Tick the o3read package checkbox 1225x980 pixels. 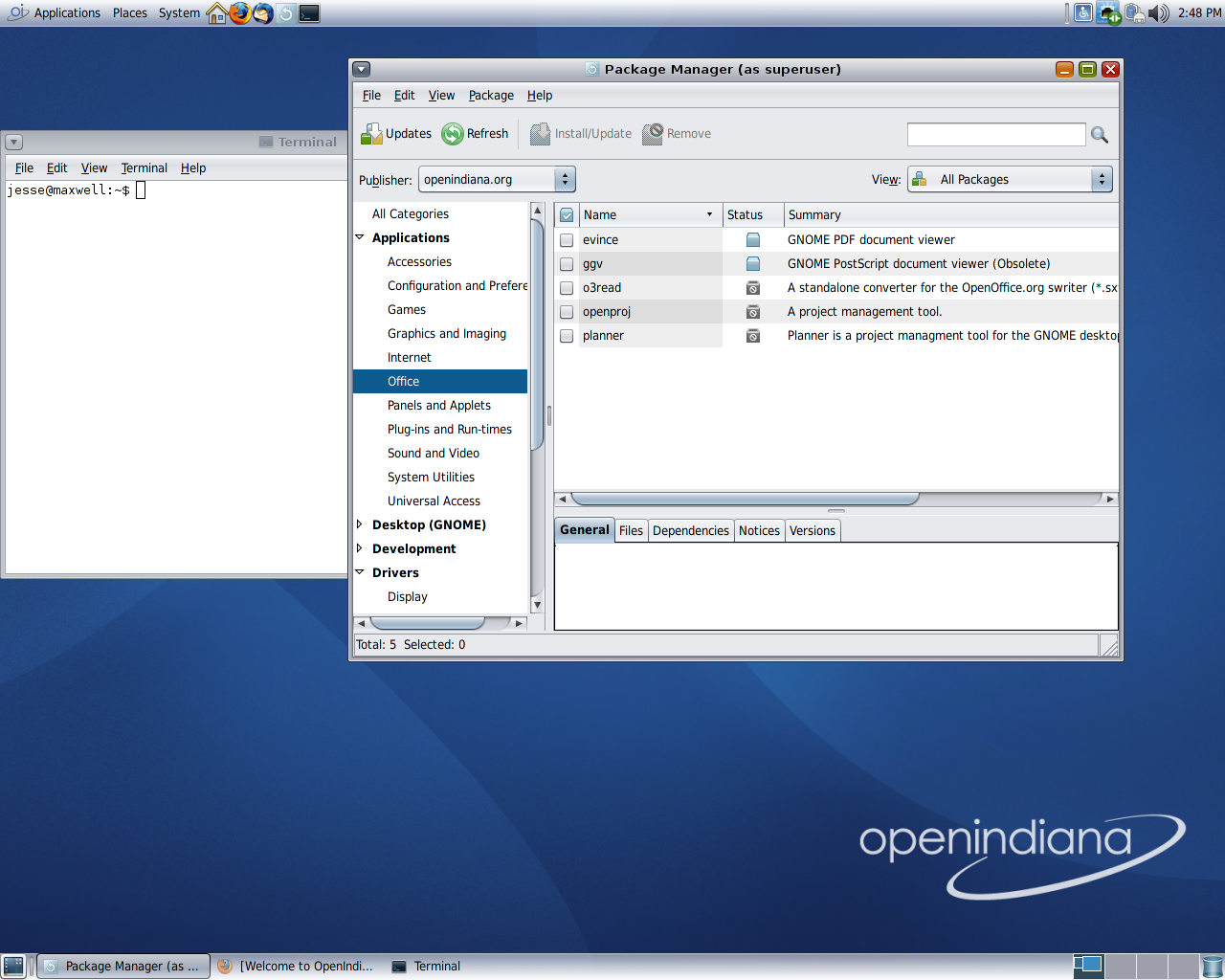tap(567, 288)
